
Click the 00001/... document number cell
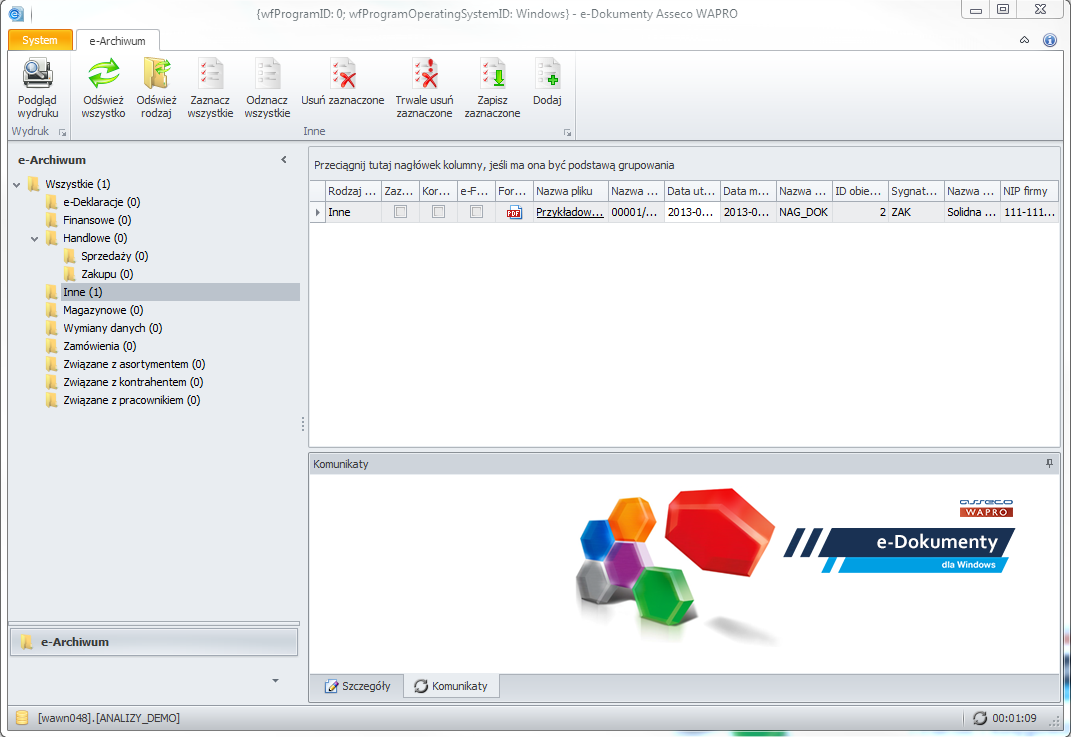636,212
